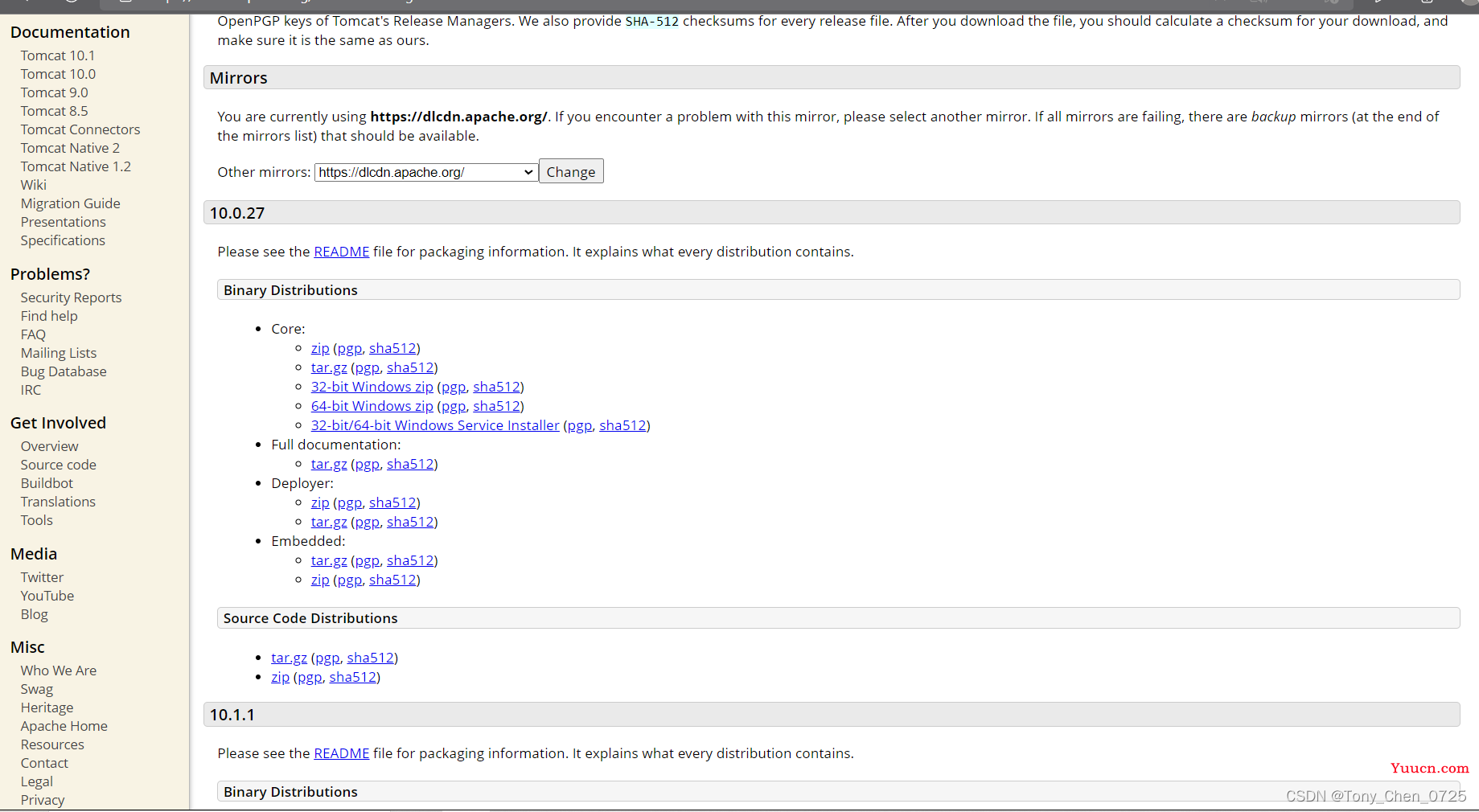Download Full documentation tar.gz
Viewport: 1479px width, 812px height.
(329, 464)
